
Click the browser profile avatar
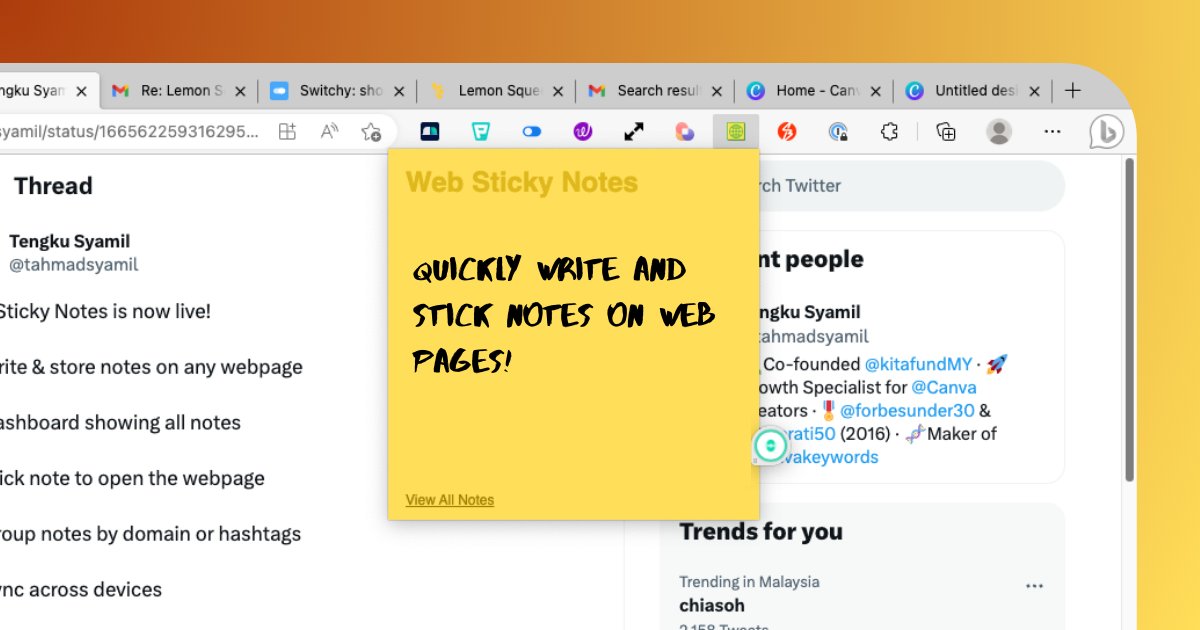pos(998,131)
